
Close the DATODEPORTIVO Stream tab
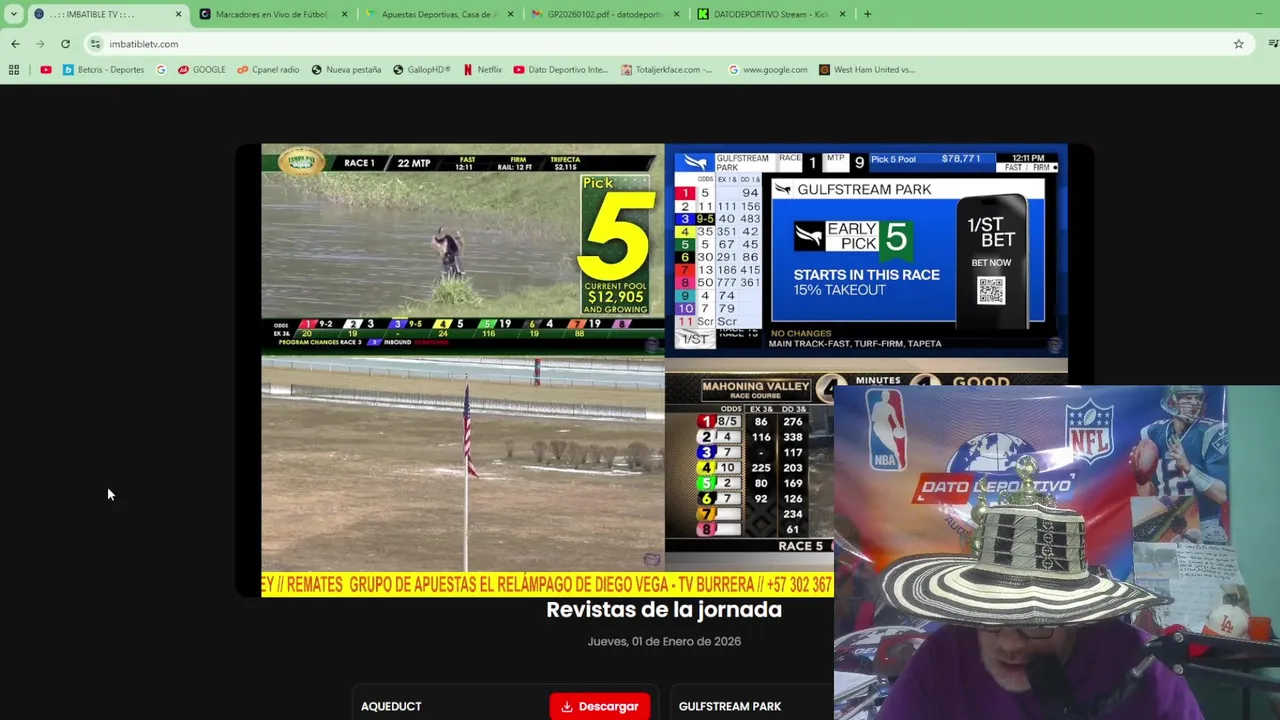pyautogui.click(x=842, y=14)
